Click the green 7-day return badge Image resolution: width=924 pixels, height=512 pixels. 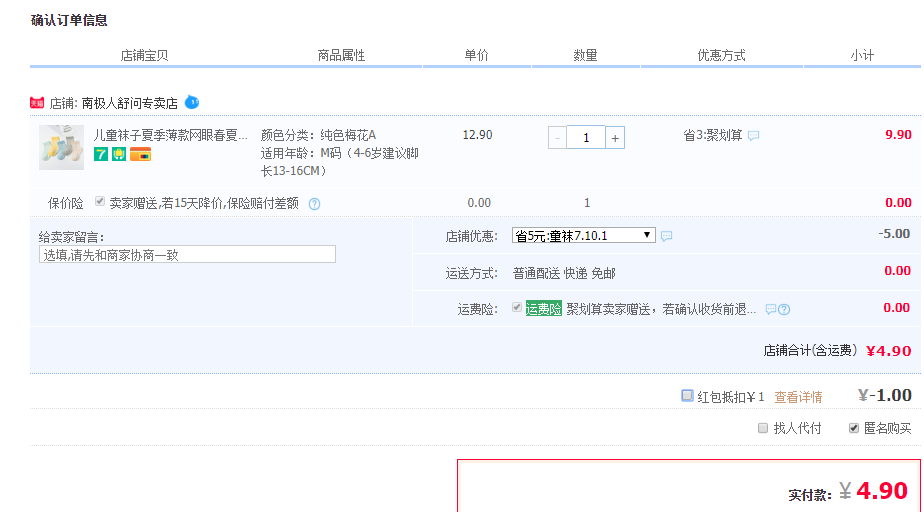tap(101, 154)
